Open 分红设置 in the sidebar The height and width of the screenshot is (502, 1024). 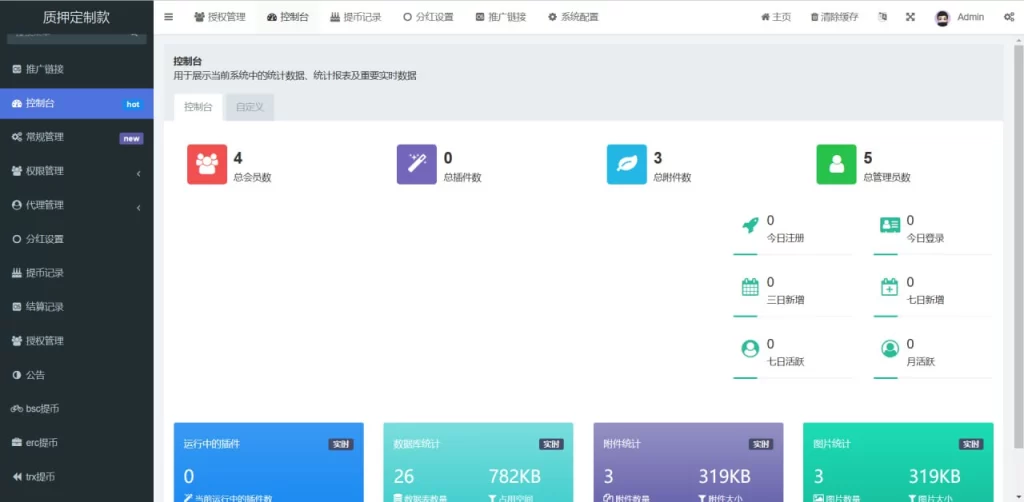(76, 239)
